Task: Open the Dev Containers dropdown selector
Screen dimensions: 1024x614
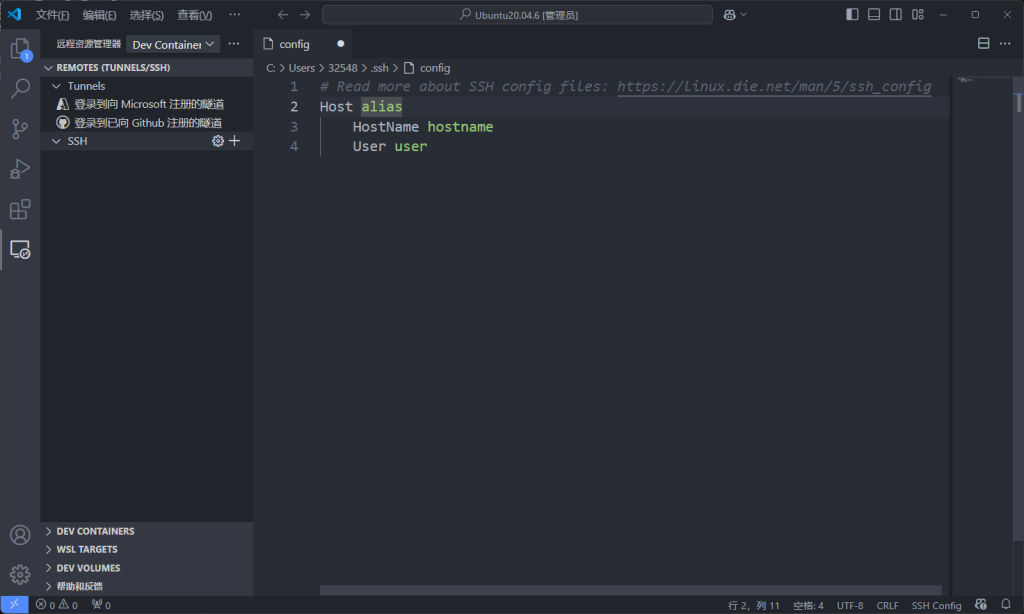Action: 173,44
